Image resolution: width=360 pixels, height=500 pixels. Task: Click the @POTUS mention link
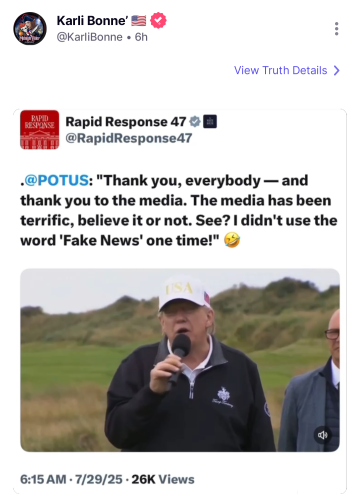click(x=57, y=180)
